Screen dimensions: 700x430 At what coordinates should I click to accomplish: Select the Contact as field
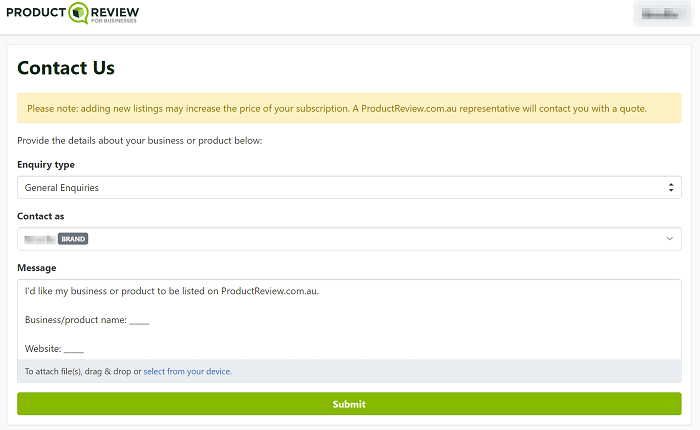coord(349,239)
